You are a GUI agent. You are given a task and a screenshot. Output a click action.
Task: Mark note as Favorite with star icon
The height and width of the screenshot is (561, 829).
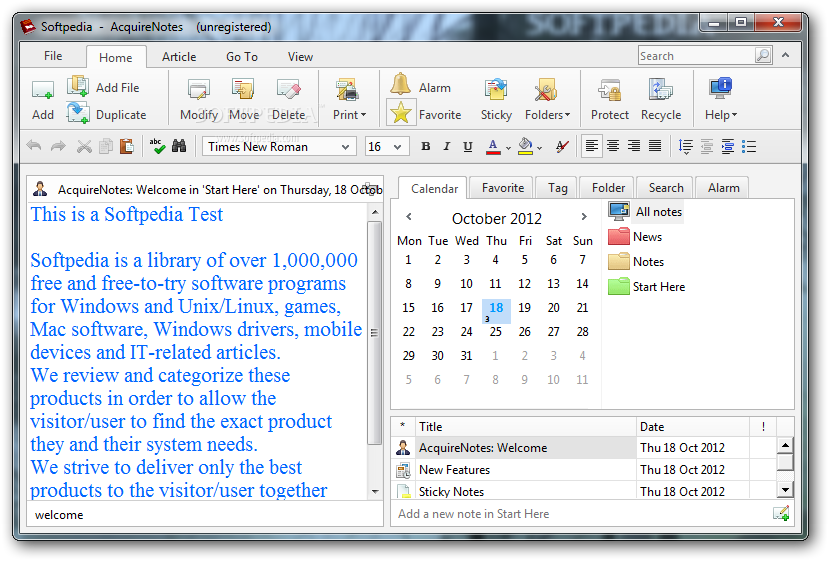(401, 113)
